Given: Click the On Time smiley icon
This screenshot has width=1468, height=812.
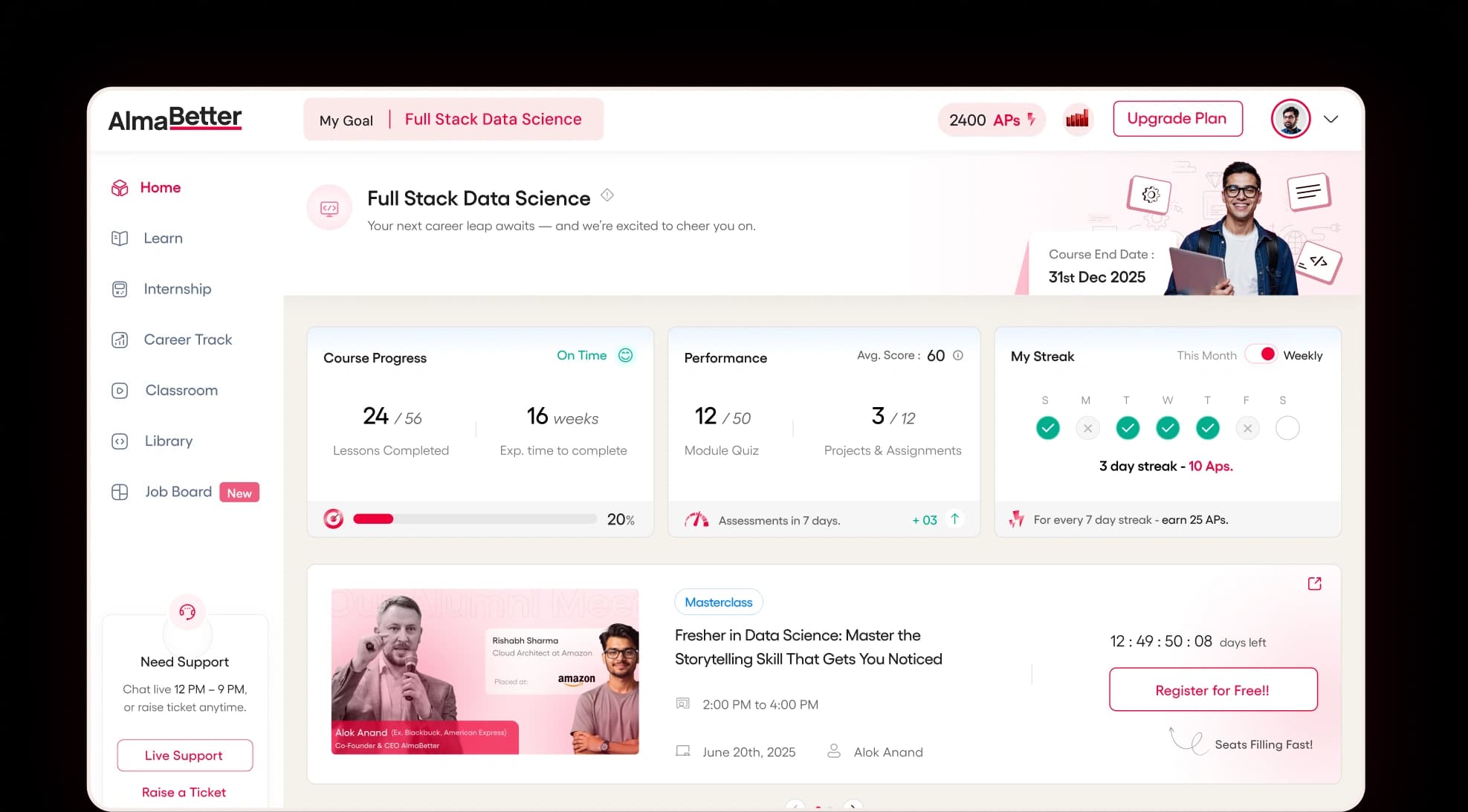Looking at the screenshot, I should click(626, 355).
